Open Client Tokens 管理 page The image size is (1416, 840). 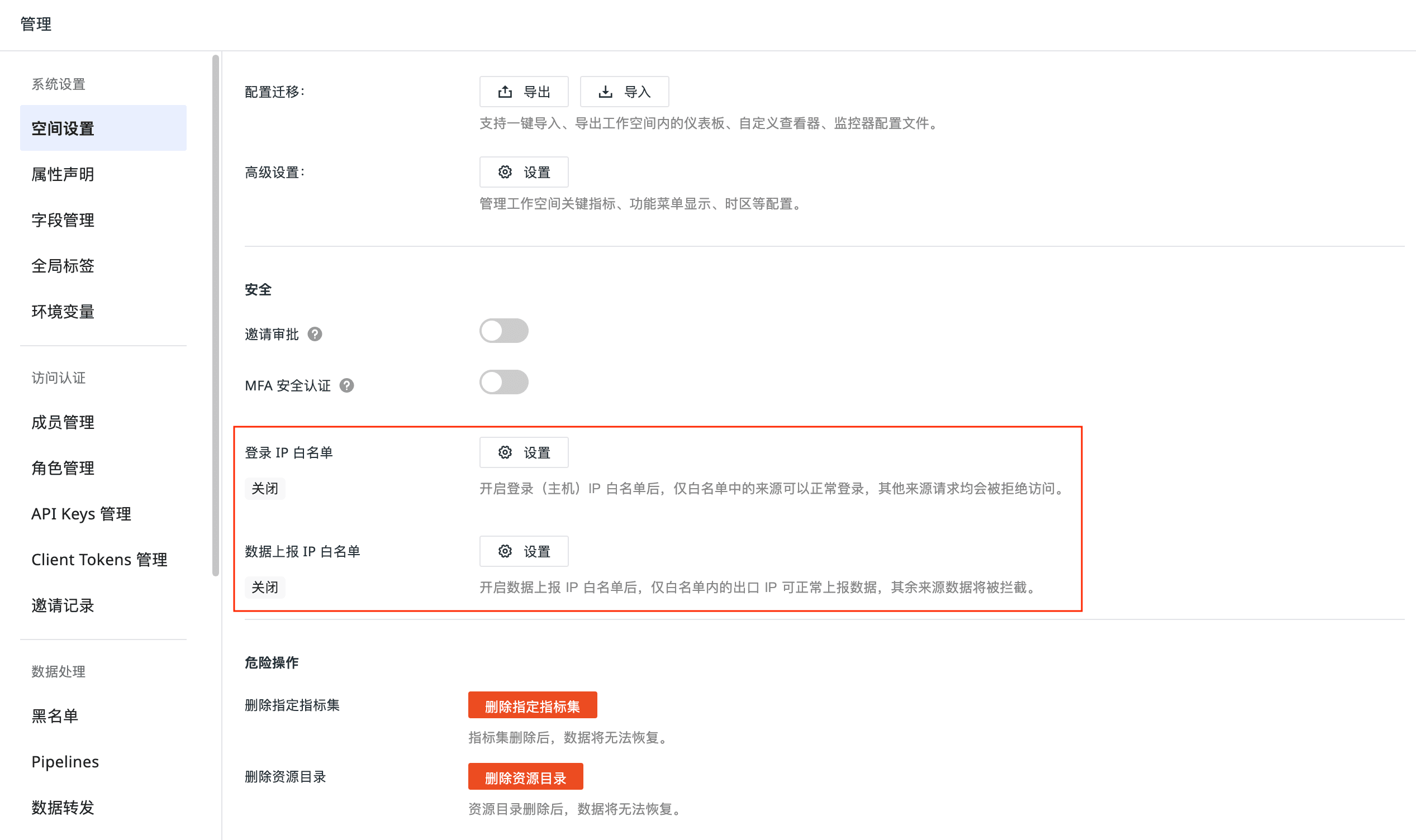pyautogui.click(x=99, y=560)
